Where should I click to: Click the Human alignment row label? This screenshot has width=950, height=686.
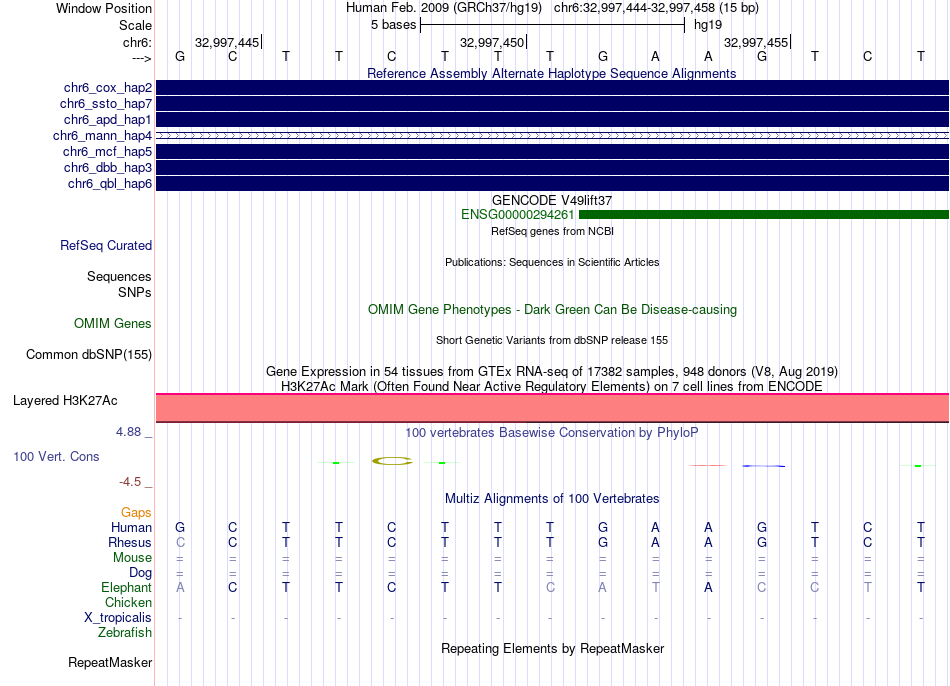(x=131, y=527)
